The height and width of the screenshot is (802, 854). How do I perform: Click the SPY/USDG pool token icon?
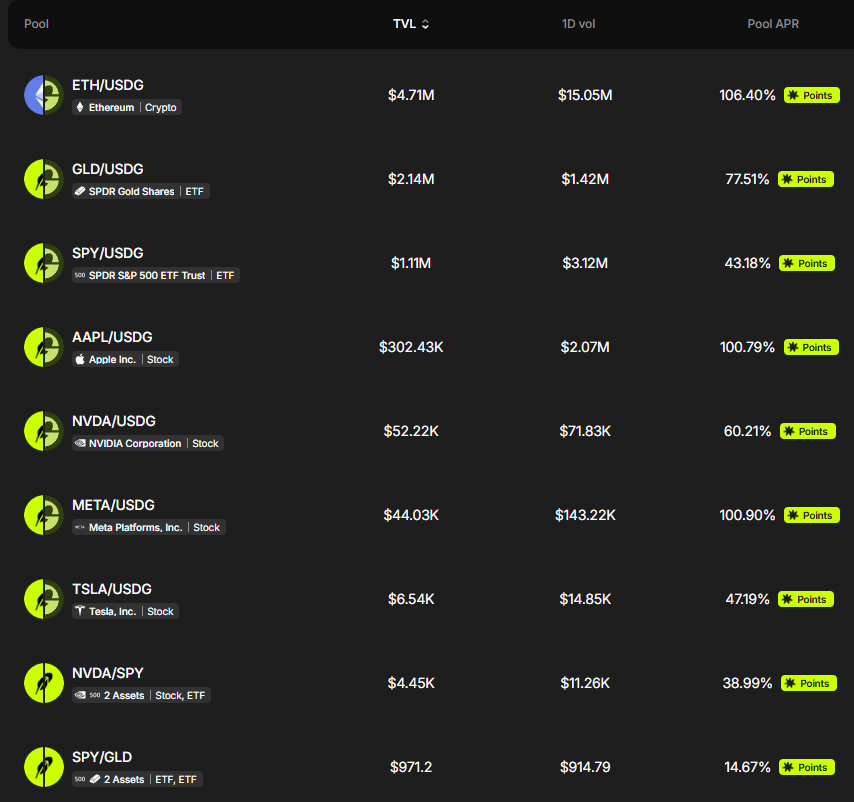click(44, 263)
